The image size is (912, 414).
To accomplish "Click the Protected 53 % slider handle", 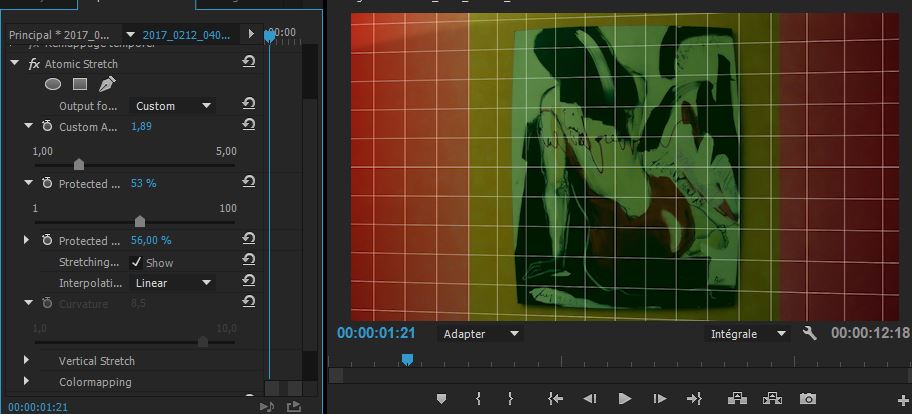I will 140,222.
